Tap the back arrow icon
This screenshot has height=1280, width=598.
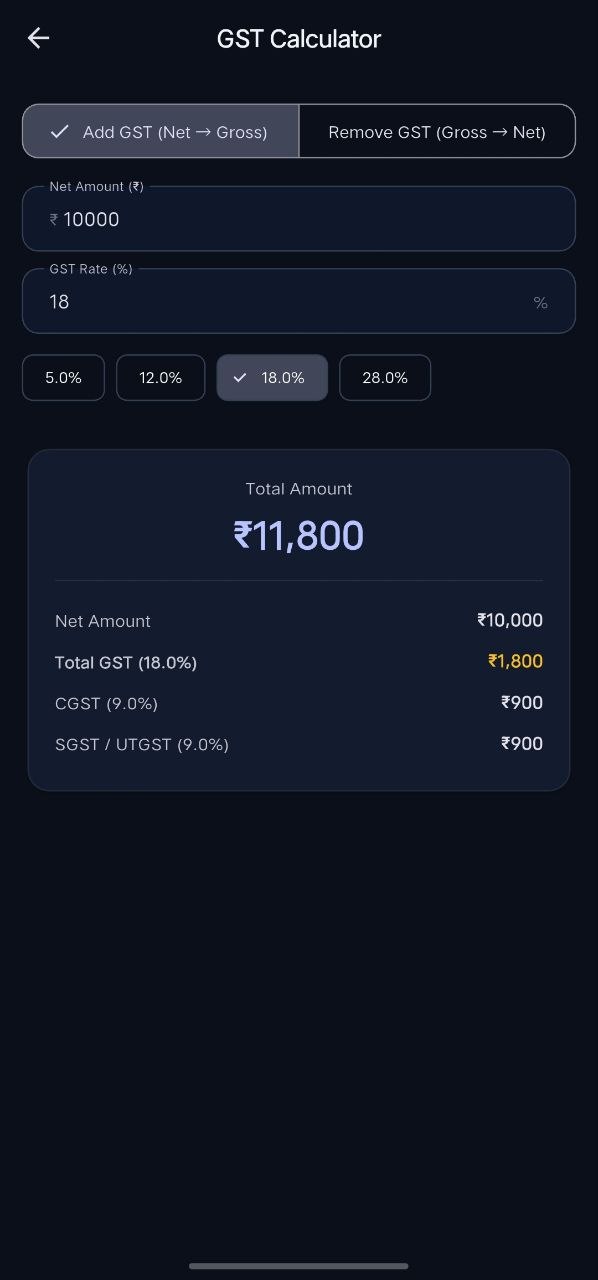(x=38, y=38)
